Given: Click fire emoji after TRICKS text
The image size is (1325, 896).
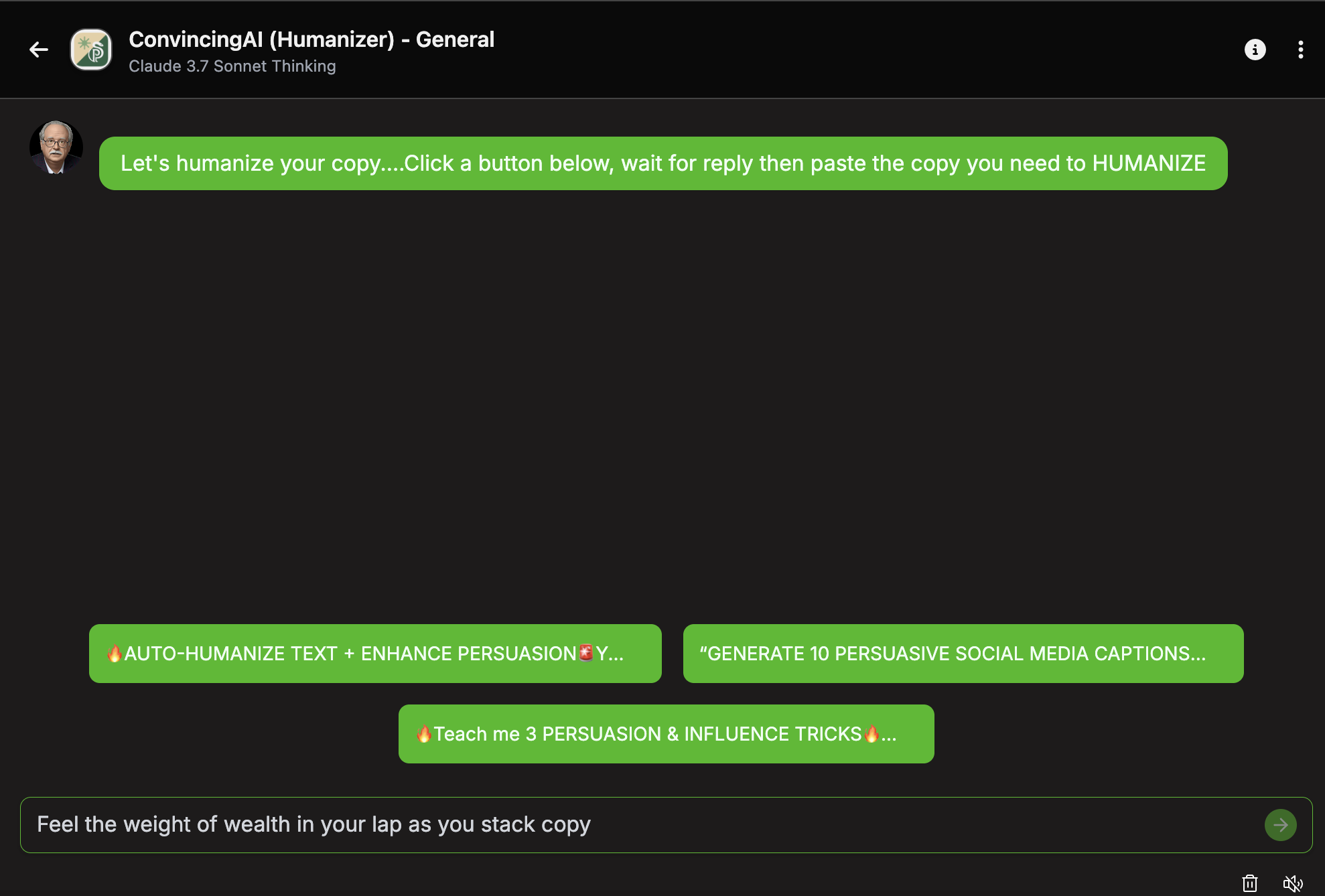Looking at the screenshot, I should [x=871, y=734].
